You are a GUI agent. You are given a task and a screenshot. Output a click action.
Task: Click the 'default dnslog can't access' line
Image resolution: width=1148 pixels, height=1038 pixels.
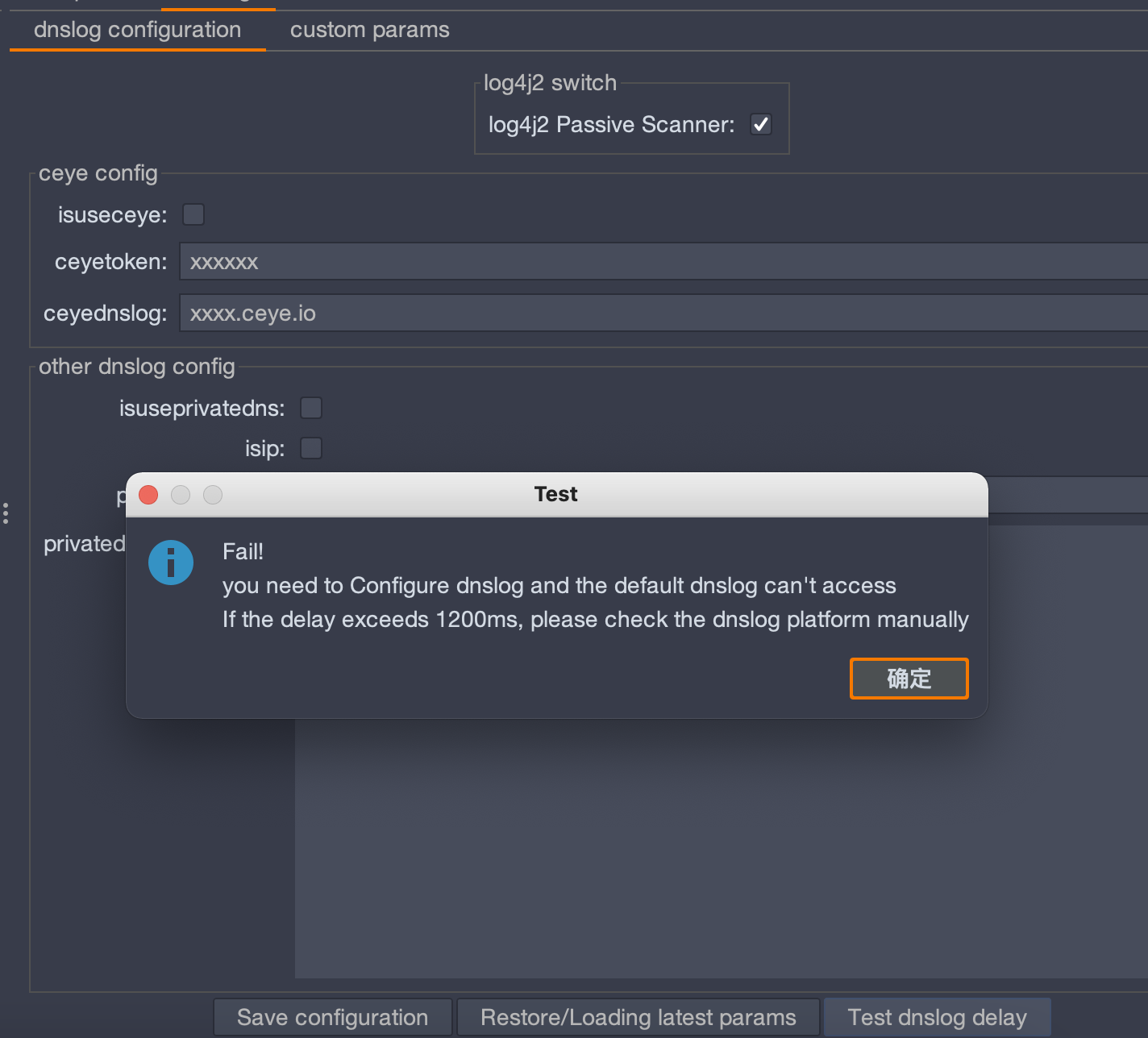point(559,585)
